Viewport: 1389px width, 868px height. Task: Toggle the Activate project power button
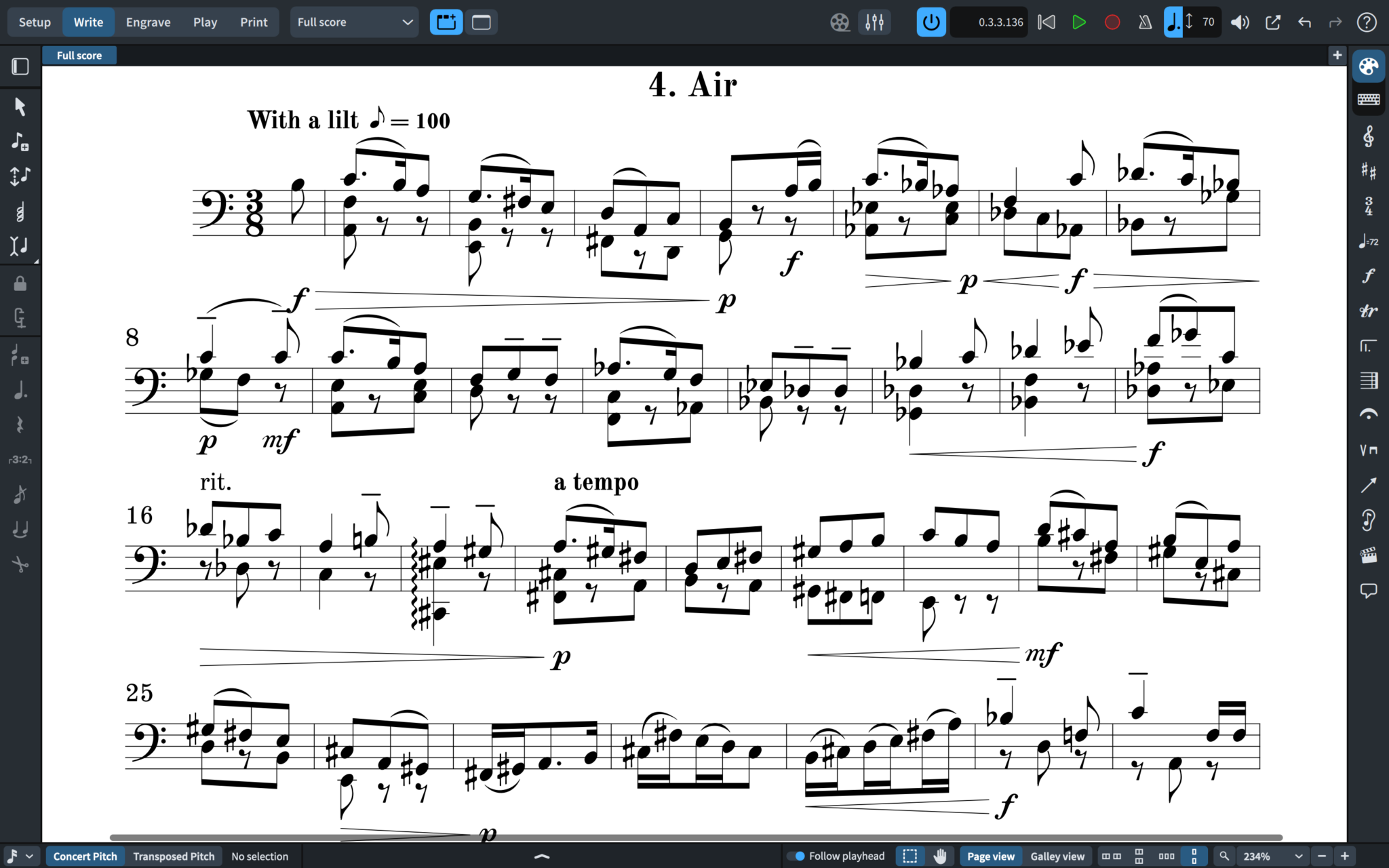tap(931, 22)
